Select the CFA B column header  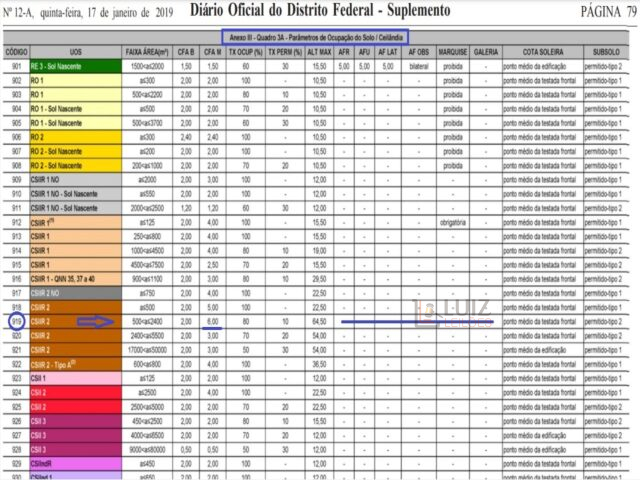(186, 52)
